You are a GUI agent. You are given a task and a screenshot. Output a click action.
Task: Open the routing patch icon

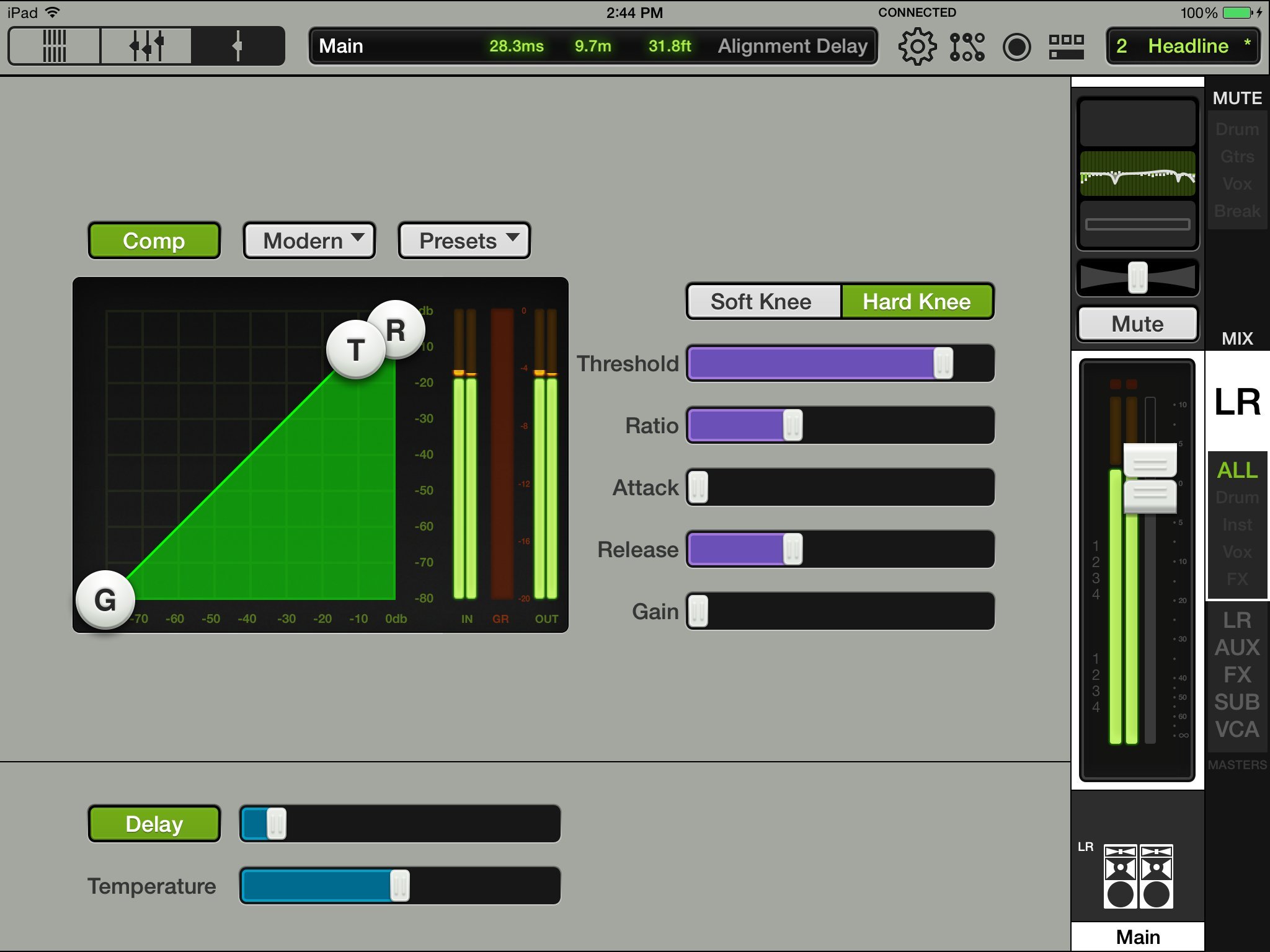pyautogui.click(x=967, y=46)
